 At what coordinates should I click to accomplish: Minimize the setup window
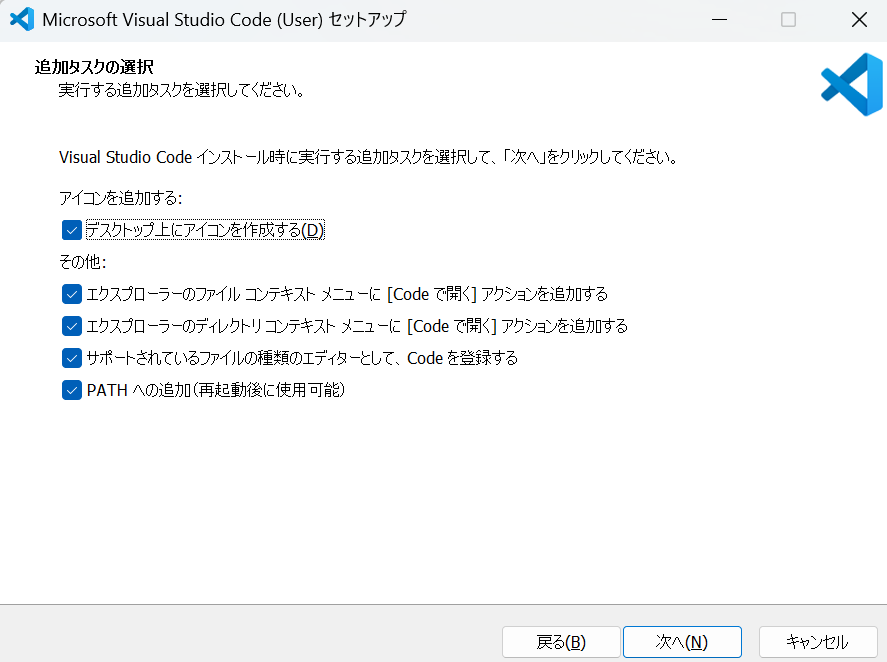coord(719,20)
